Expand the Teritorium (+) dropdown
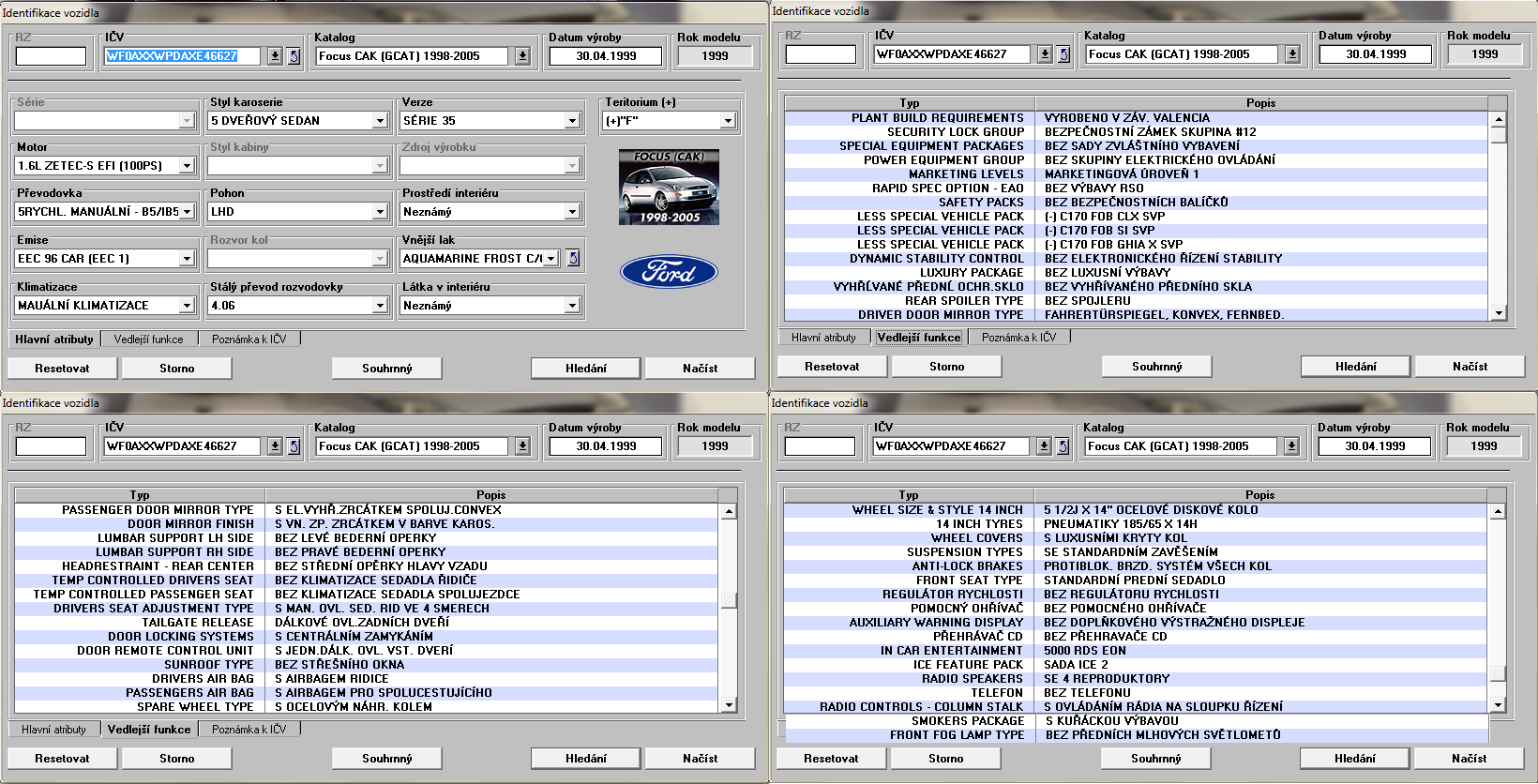This screenshot has height=784, width=1538. (x=728, y=121)
